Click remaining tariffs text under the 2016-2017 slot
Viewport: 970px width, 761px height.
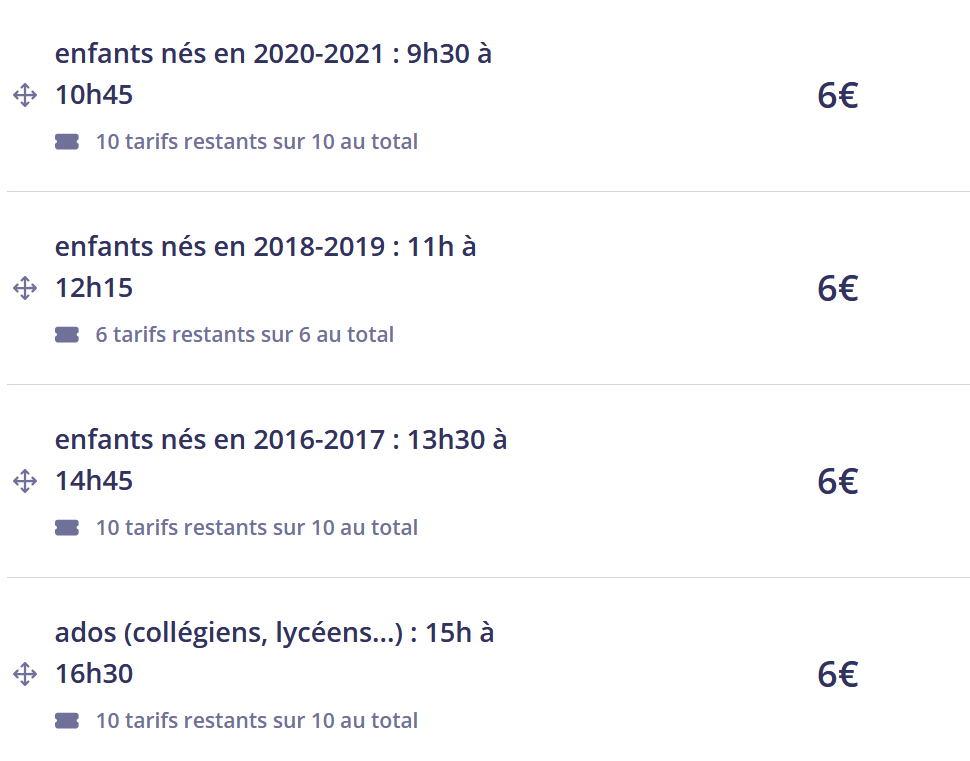(x=257, y=528)
